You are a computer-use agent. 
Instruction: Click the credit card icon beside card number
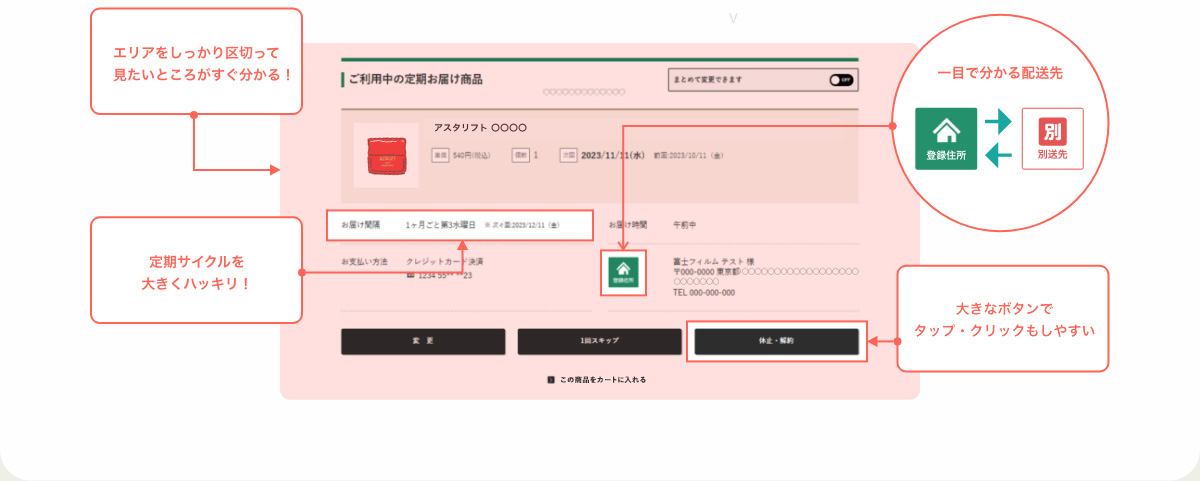411,276
